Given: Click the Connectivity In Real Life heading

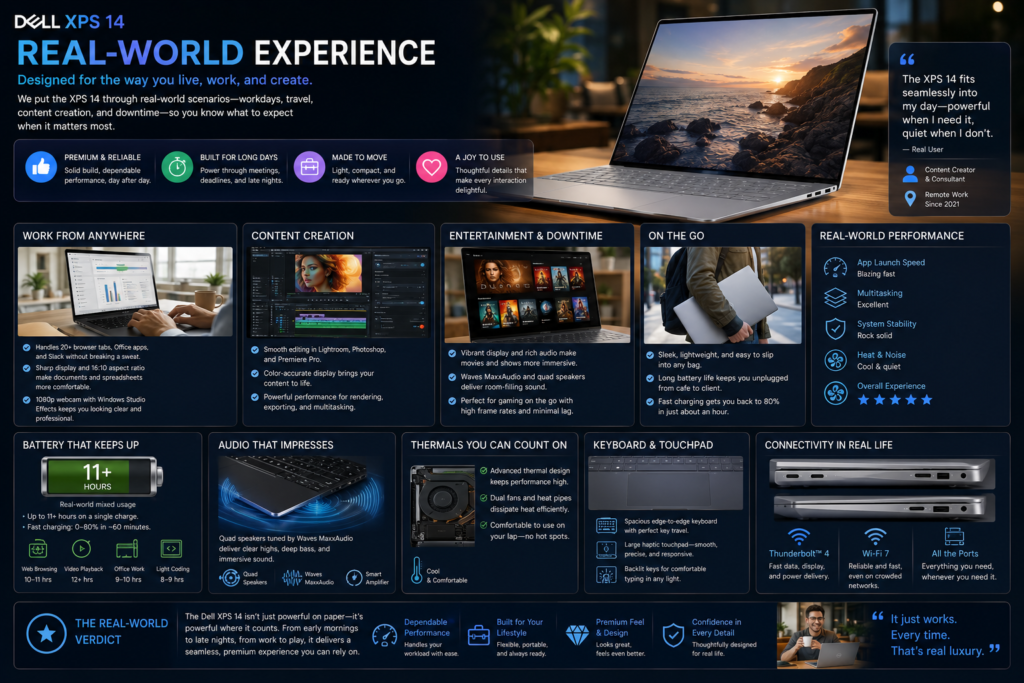Looking at the screenshot, I should pyautogui.click(x=828, y=445).
